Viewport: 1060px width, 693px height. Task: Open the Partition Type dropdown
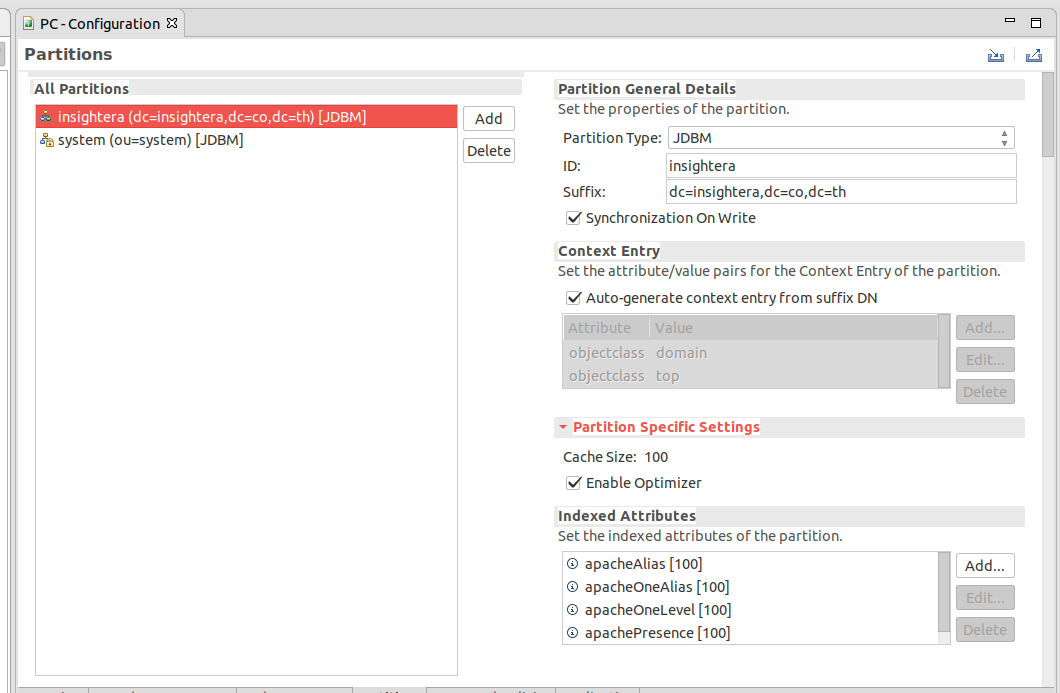pyautogui.click(x=841, y=138)
